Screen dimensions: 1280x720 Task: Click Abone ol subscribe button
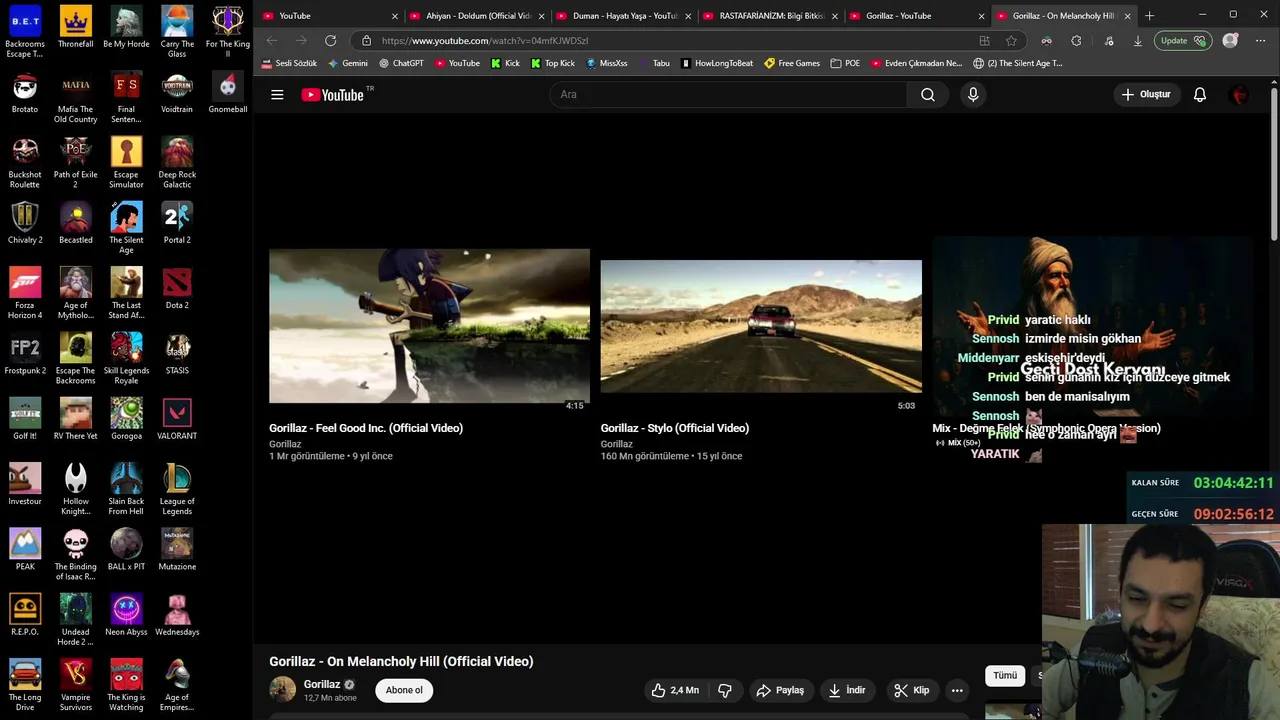[404, 690]
